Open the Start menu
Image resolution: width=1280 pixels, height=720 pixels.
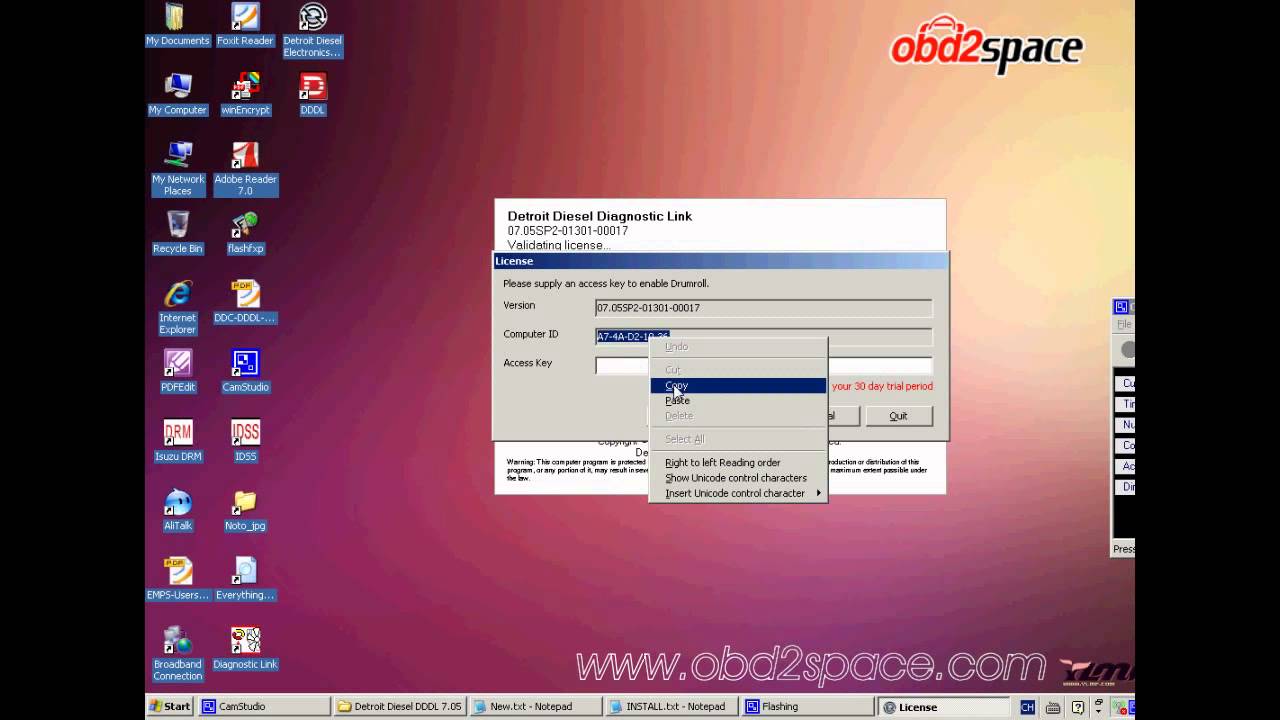[x=170, y=707]
